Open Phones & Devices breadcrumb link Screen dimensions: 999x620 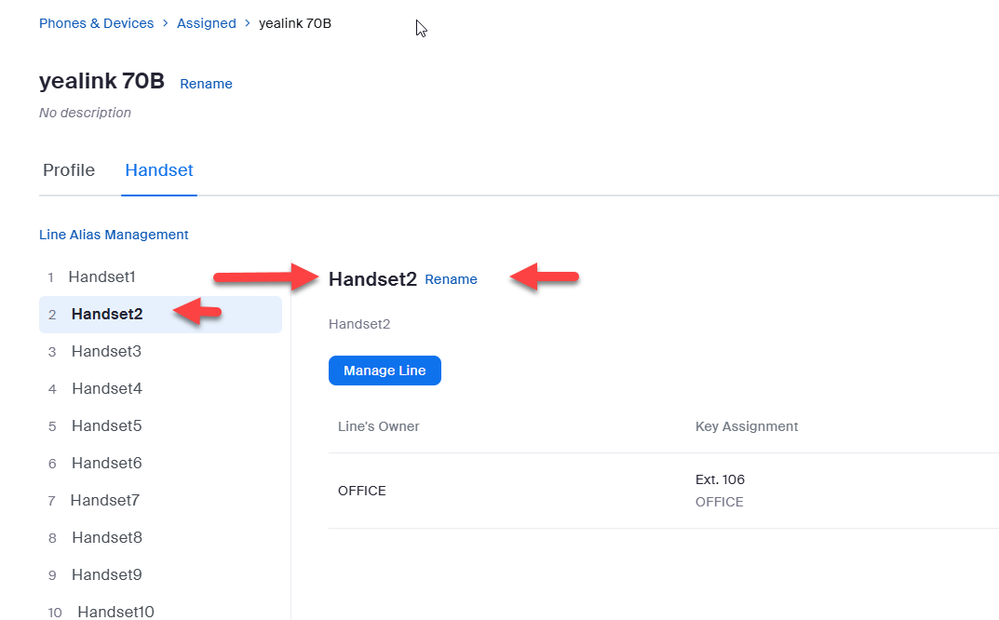coord(96,23)
